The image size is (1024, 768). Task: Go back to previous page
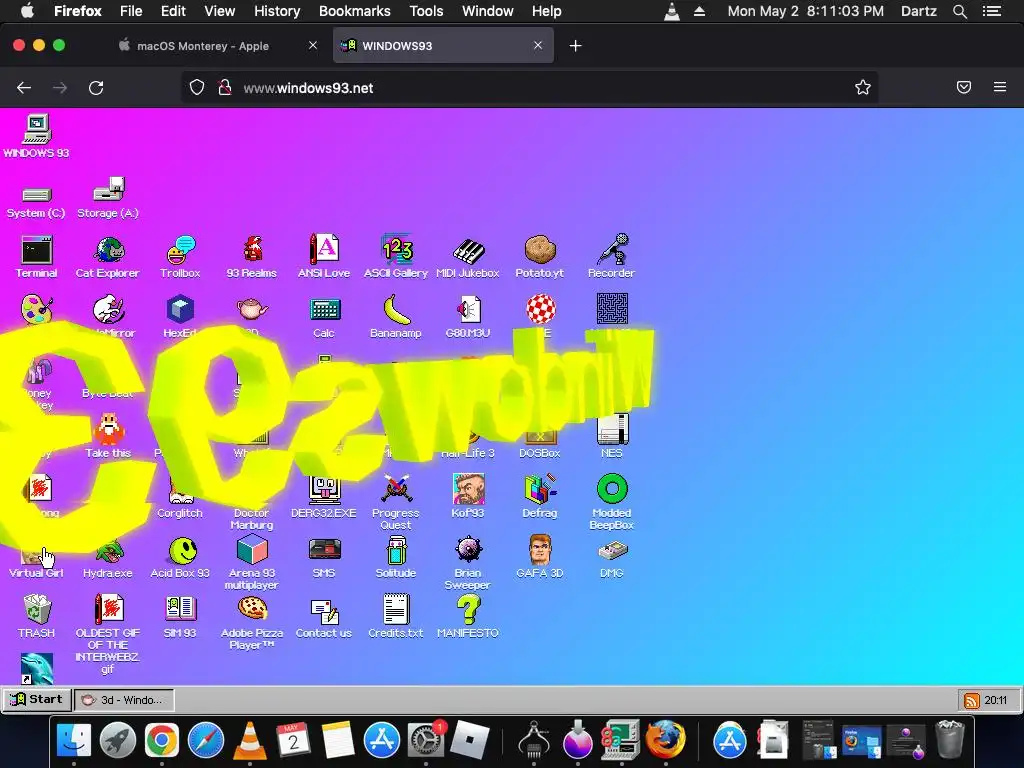[x=24, y=88]
